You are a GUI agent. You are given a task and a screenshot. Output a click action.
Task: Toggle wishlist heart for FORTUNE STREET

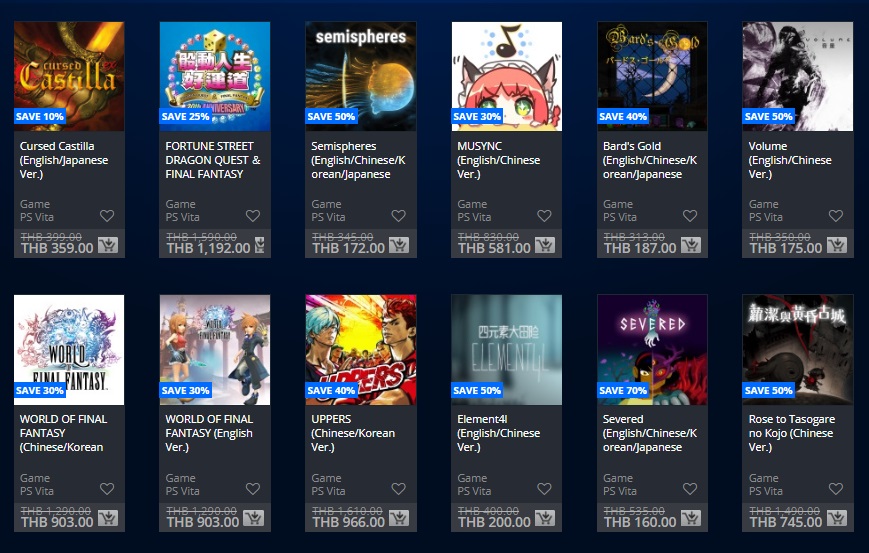coord(253,216)
